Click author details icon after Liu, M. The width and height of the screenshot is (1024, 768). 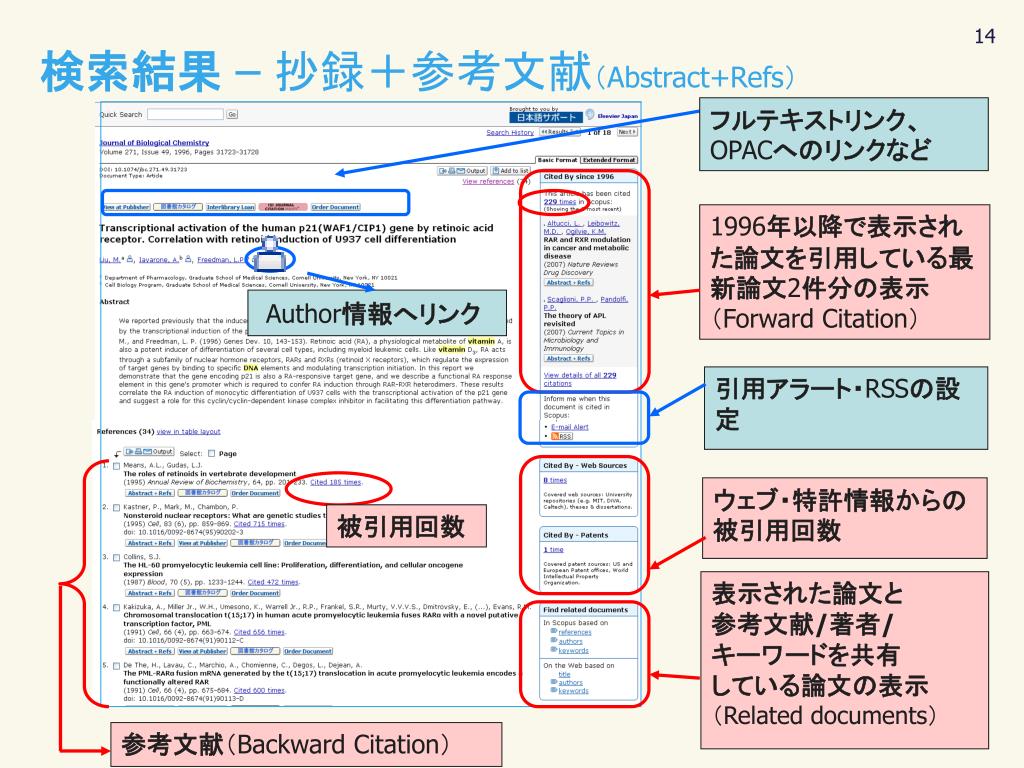coord(131,259)
